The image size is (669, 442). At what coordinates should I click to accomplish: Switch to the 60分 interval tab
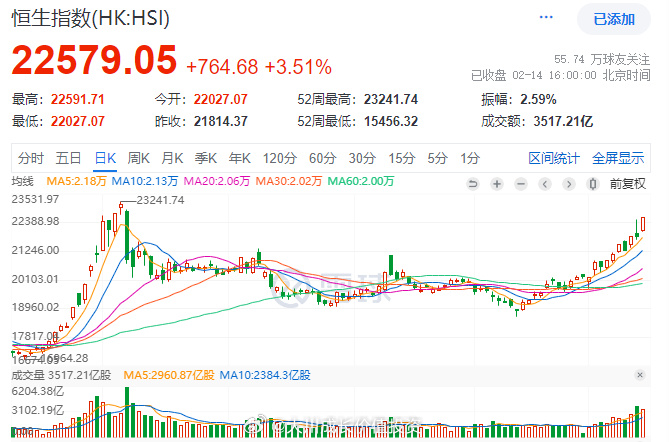click(323, 158)
